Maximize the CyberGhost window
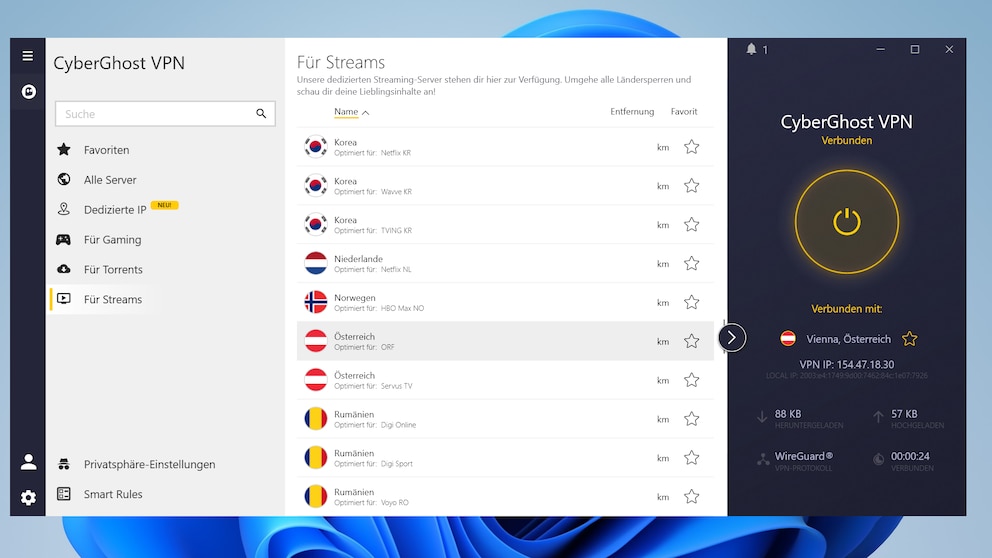Image resolution: width=992 pixels, height=558 pixels. [x=915, y=49]
